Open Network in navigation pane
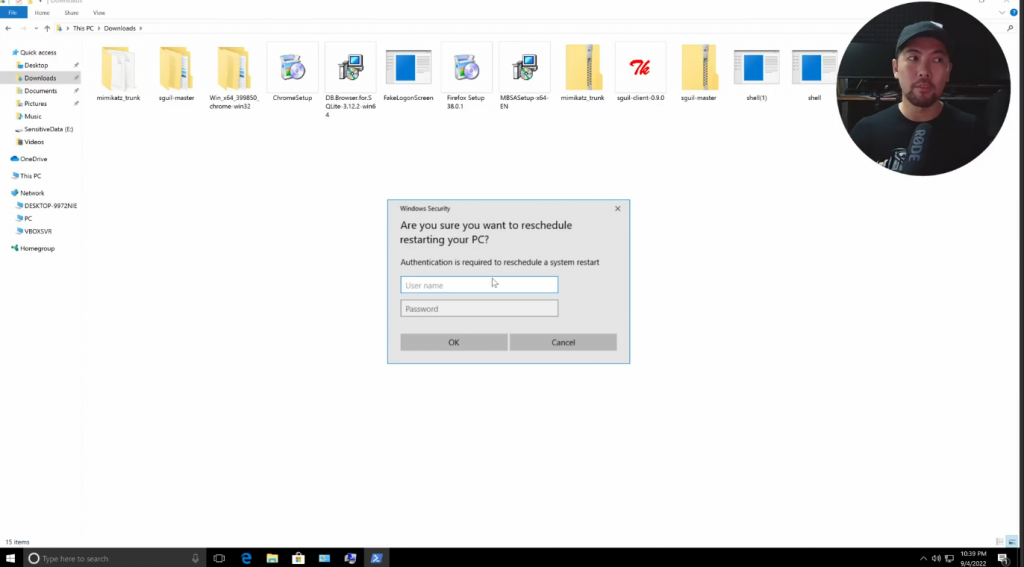 [32, 193]
